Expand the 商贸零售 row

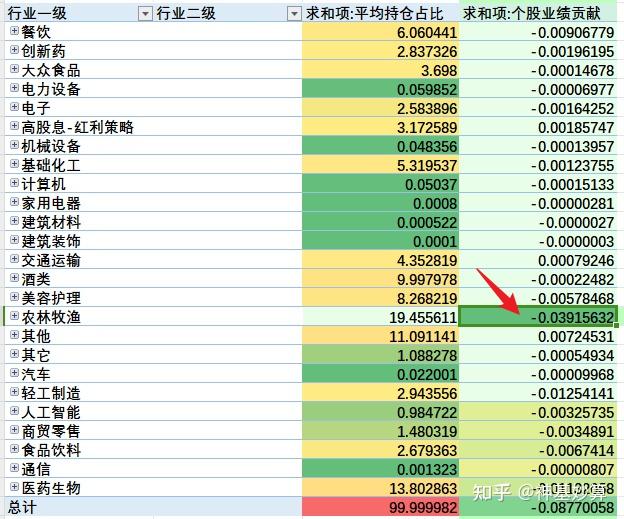[x=14, y=429]
